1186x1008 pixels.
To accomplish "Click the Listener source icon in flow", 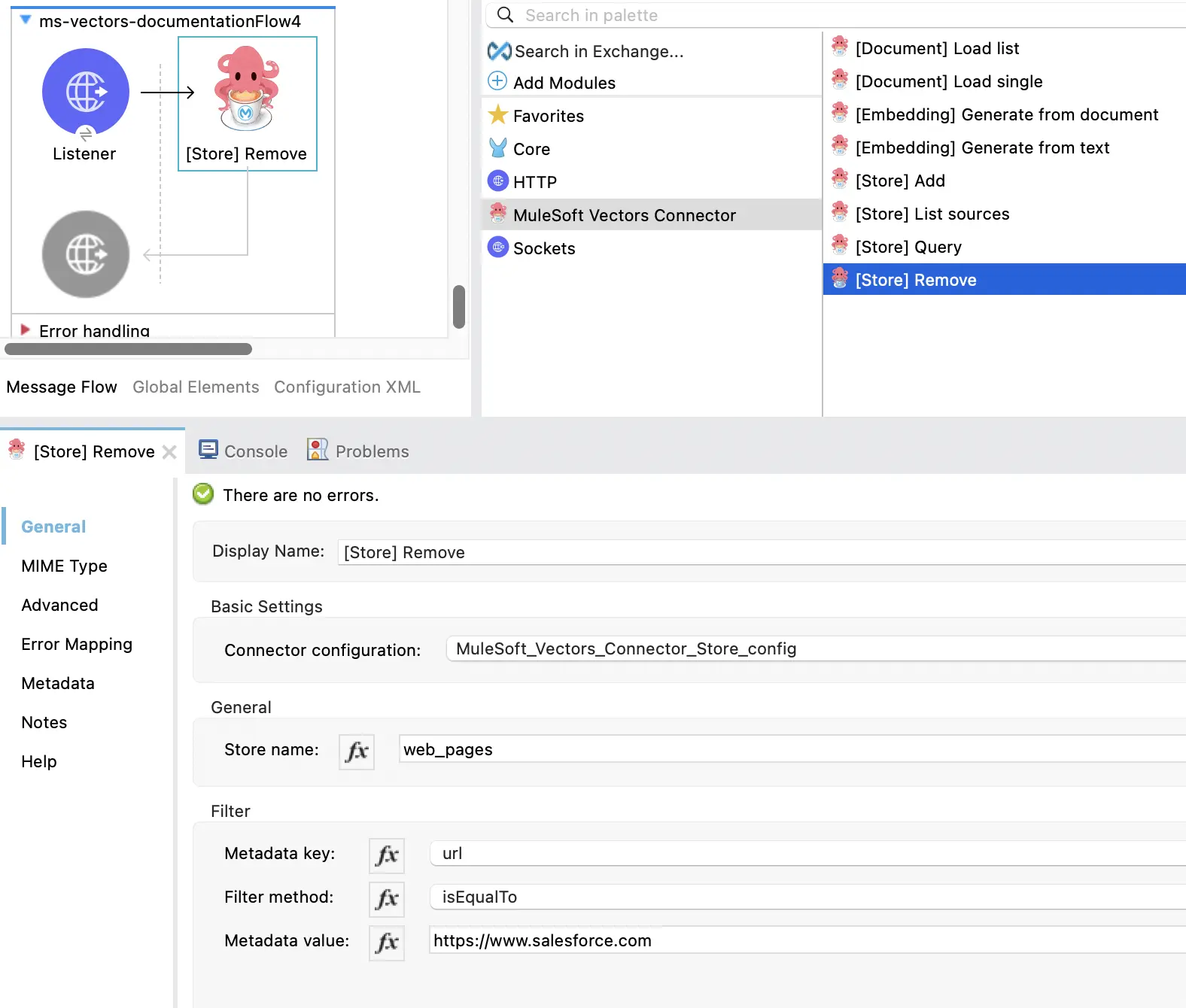I will (86, 92).
